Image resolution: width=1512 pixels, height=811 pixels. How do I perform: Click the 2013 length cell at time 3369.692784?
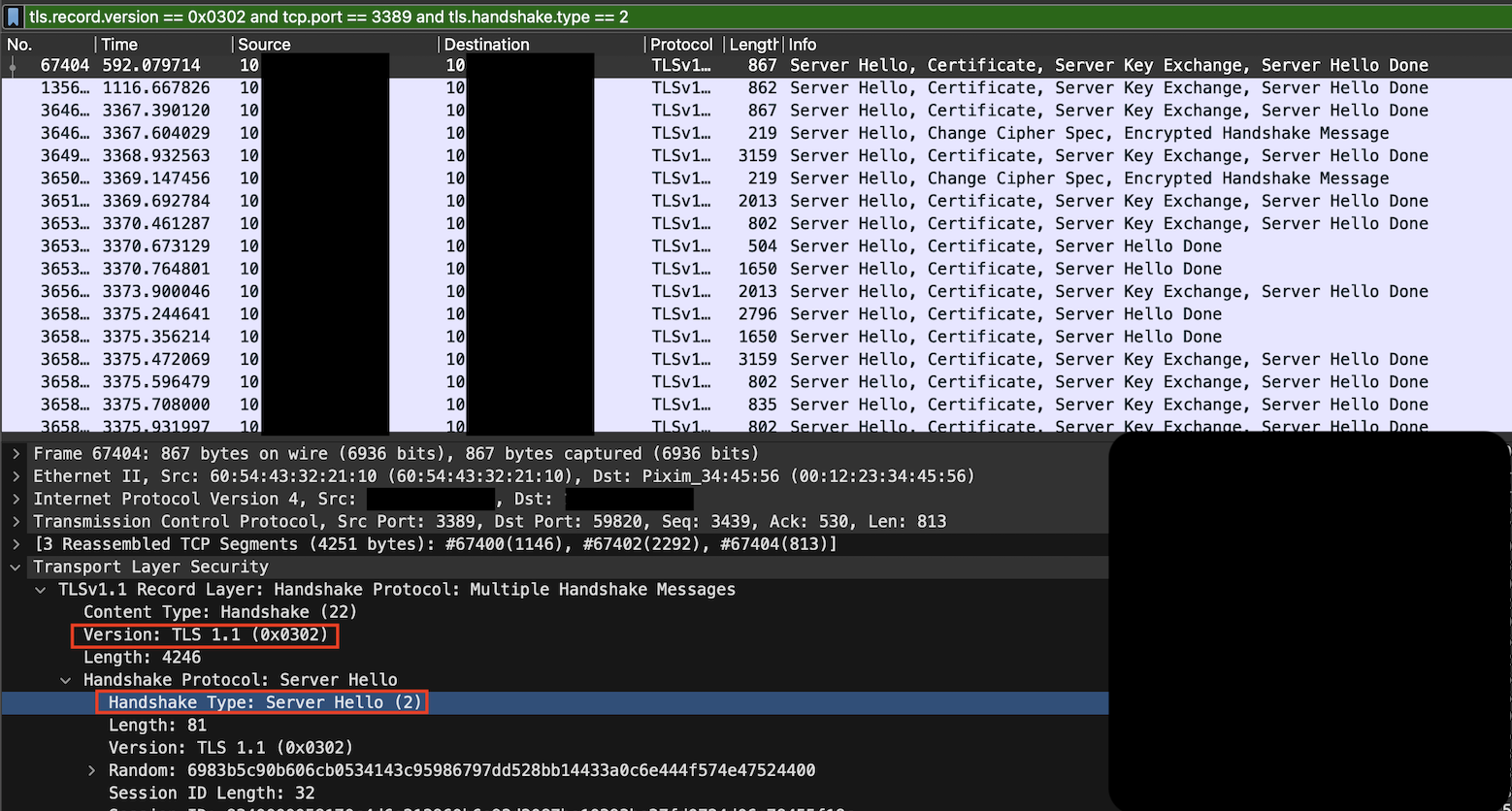(757, 201)
